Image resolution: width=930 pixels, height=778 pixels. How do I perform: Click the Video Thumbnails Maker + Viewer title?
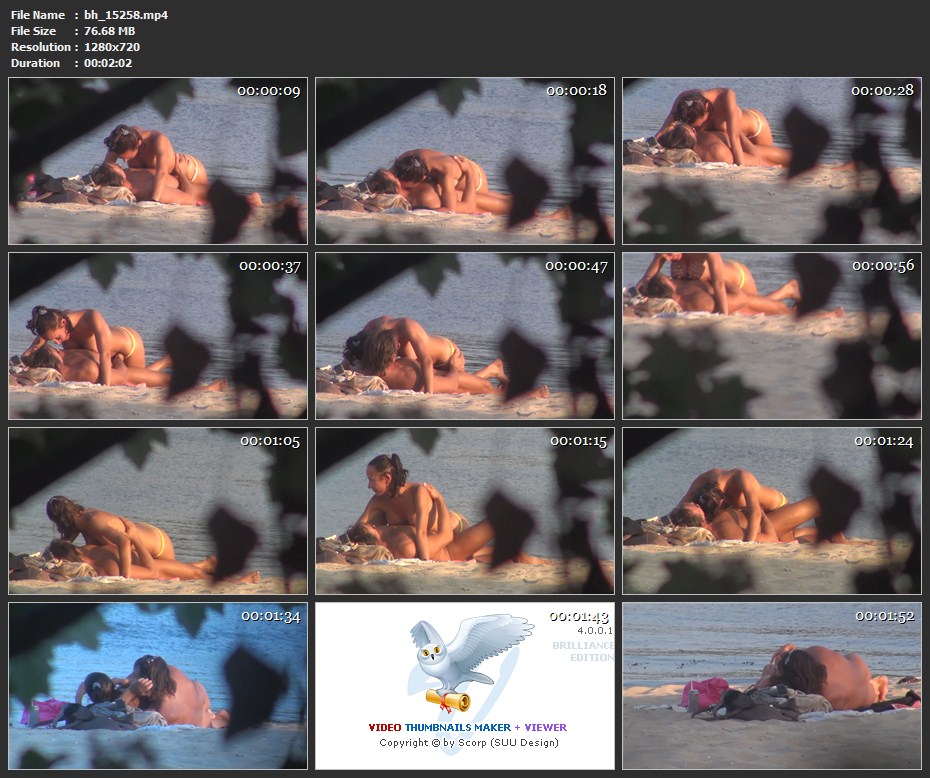467,727
